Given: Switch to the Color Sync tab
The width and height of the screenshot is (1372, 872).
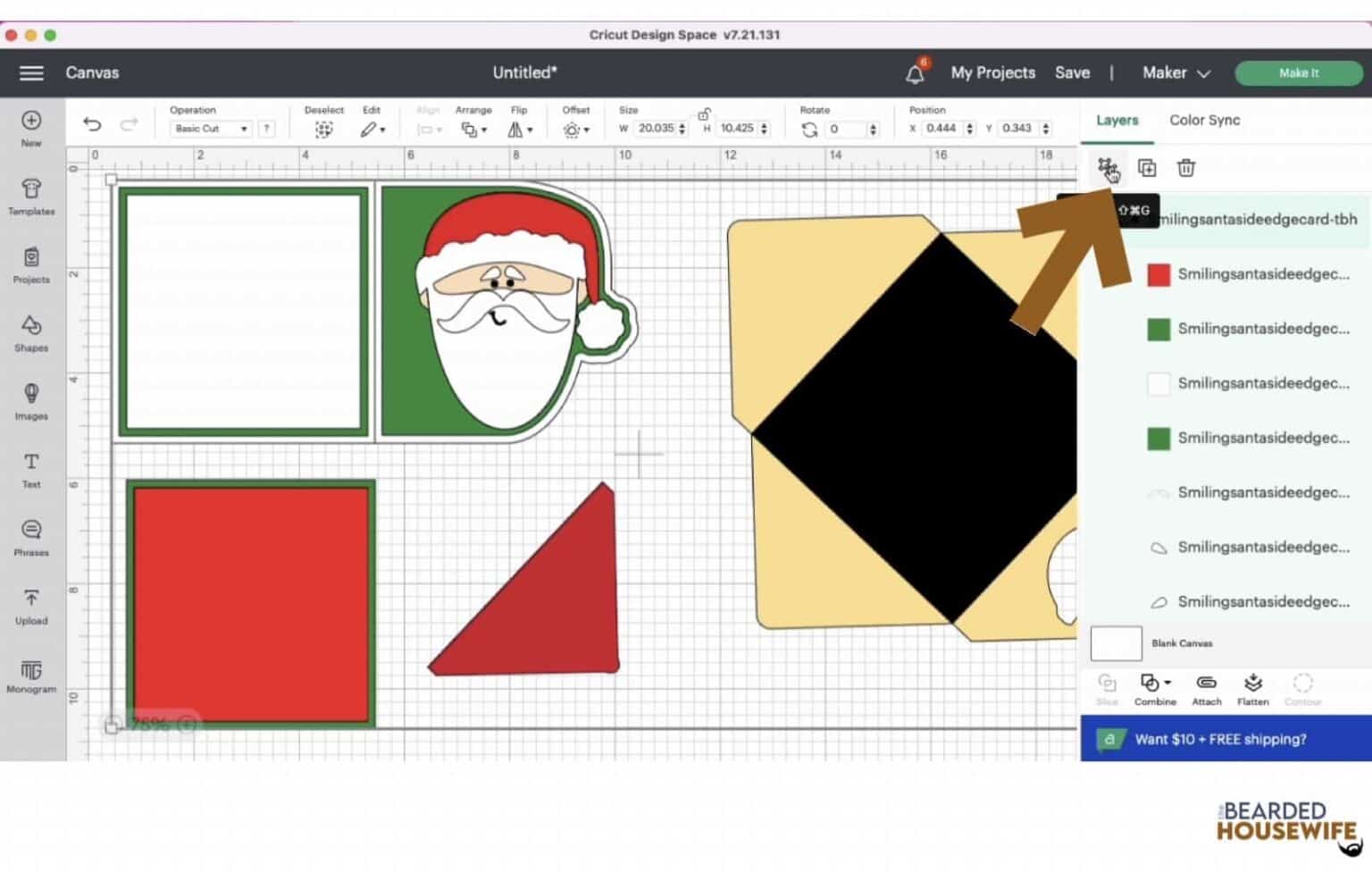Looking at the screenshot, I should (x=1204, y=120).
